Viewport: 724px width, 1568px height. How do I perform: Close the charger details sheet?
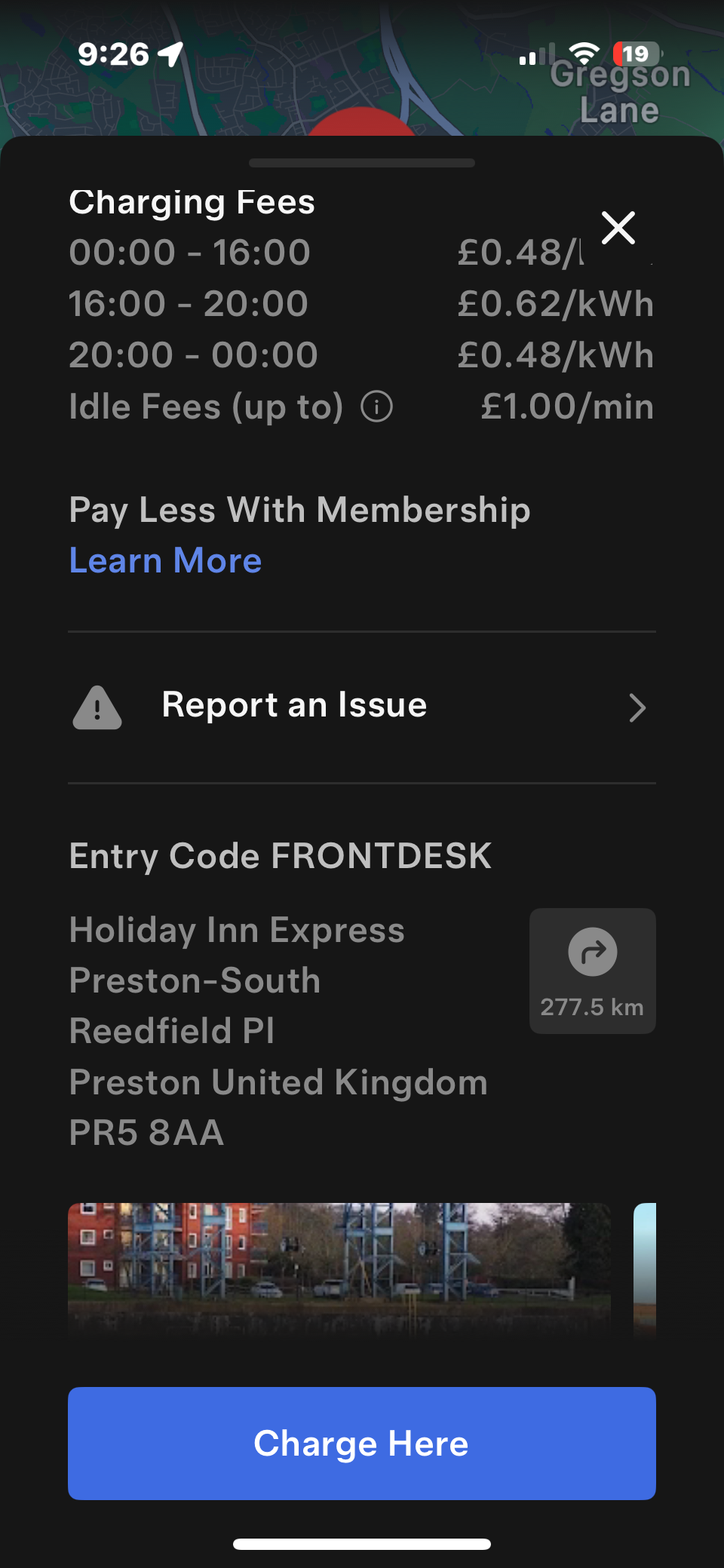pyautogui.click(x=618, y=228)
